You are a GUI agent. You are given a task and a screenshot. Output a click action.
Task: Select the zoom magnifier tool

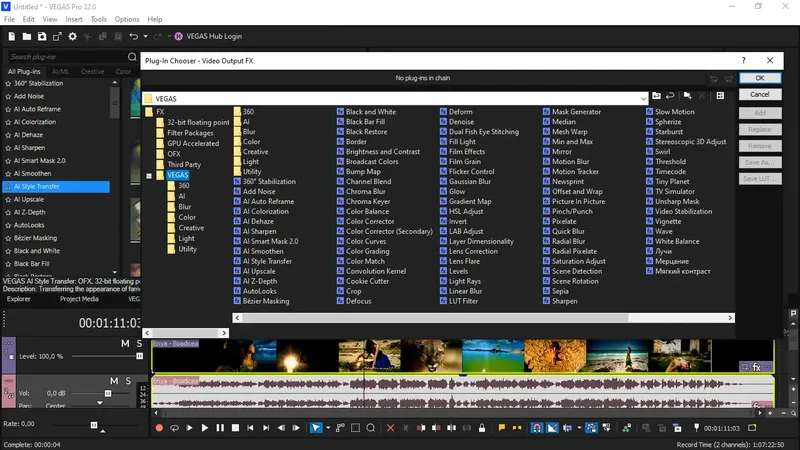(x=371, y=428)
